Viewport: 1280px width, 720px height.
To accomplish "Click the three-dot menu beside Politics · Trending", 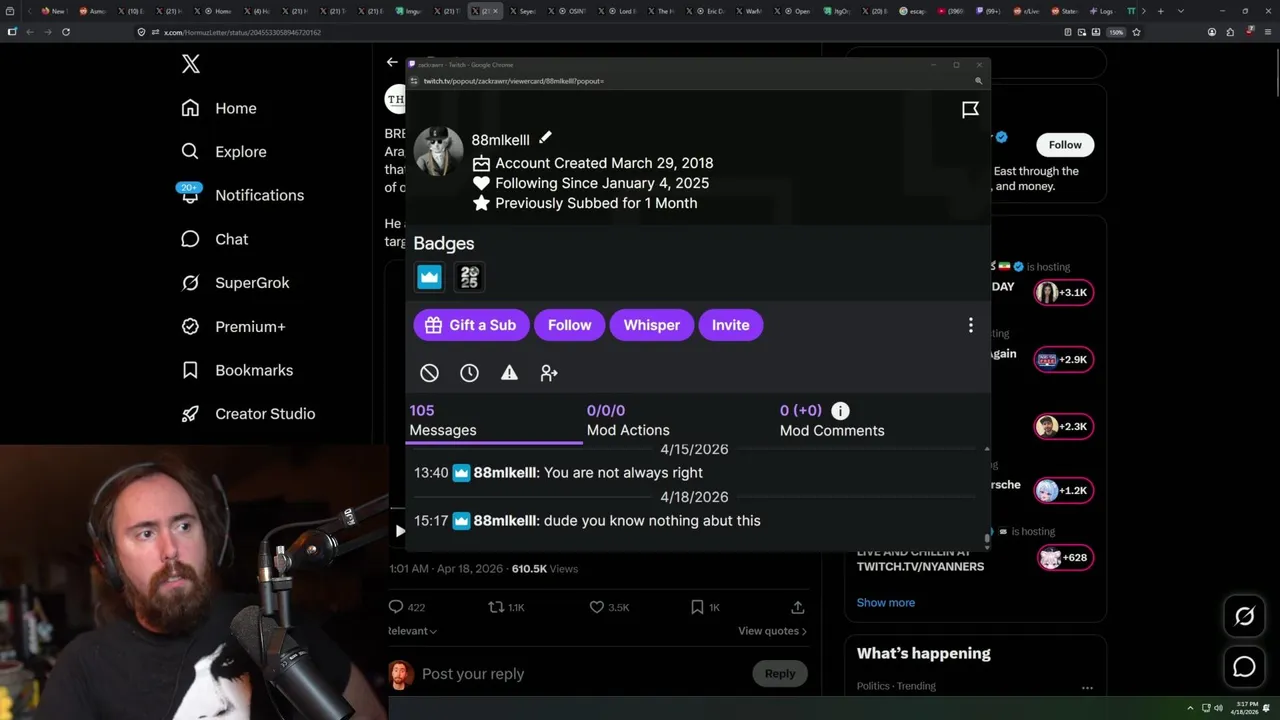I will coord(1087,688).
